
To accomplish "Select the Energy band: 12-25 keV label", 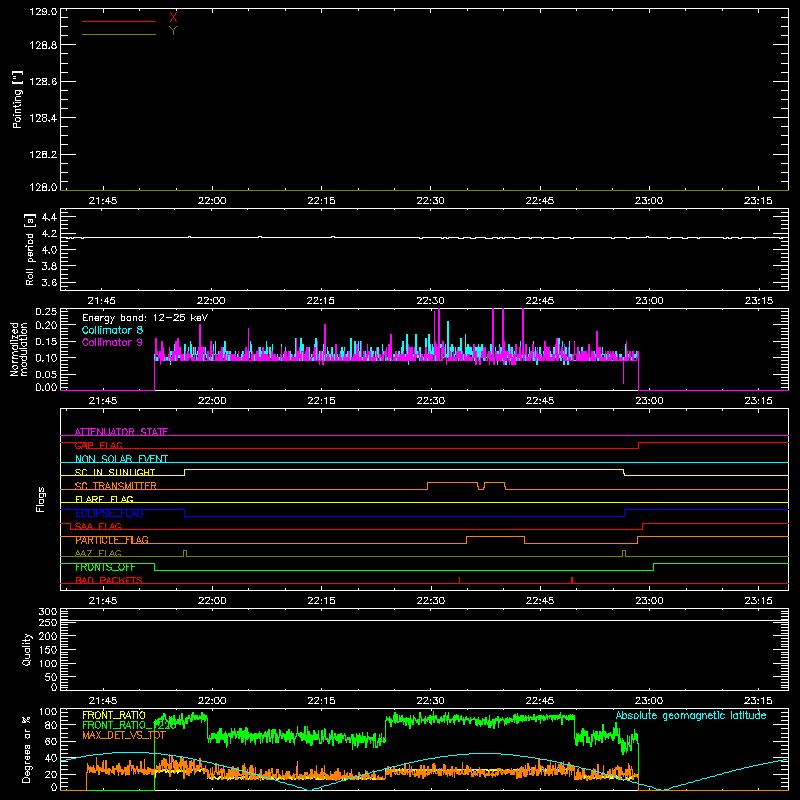I will click(x=145, y=318).
